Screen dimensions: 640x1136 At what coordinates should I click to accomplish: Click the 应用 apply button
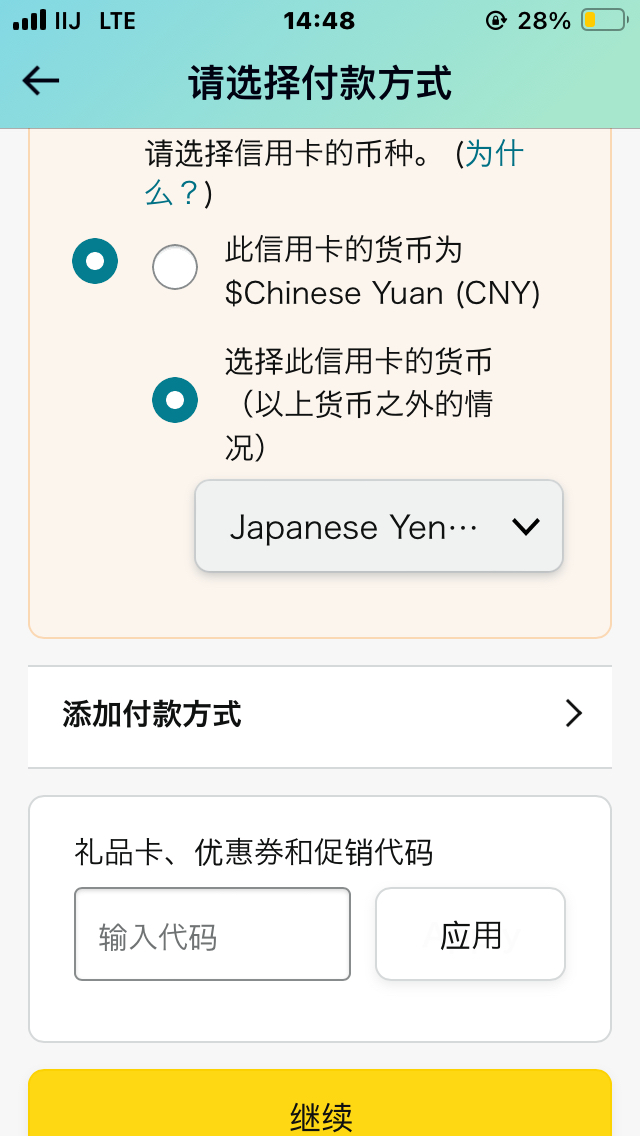click(470, 934)
